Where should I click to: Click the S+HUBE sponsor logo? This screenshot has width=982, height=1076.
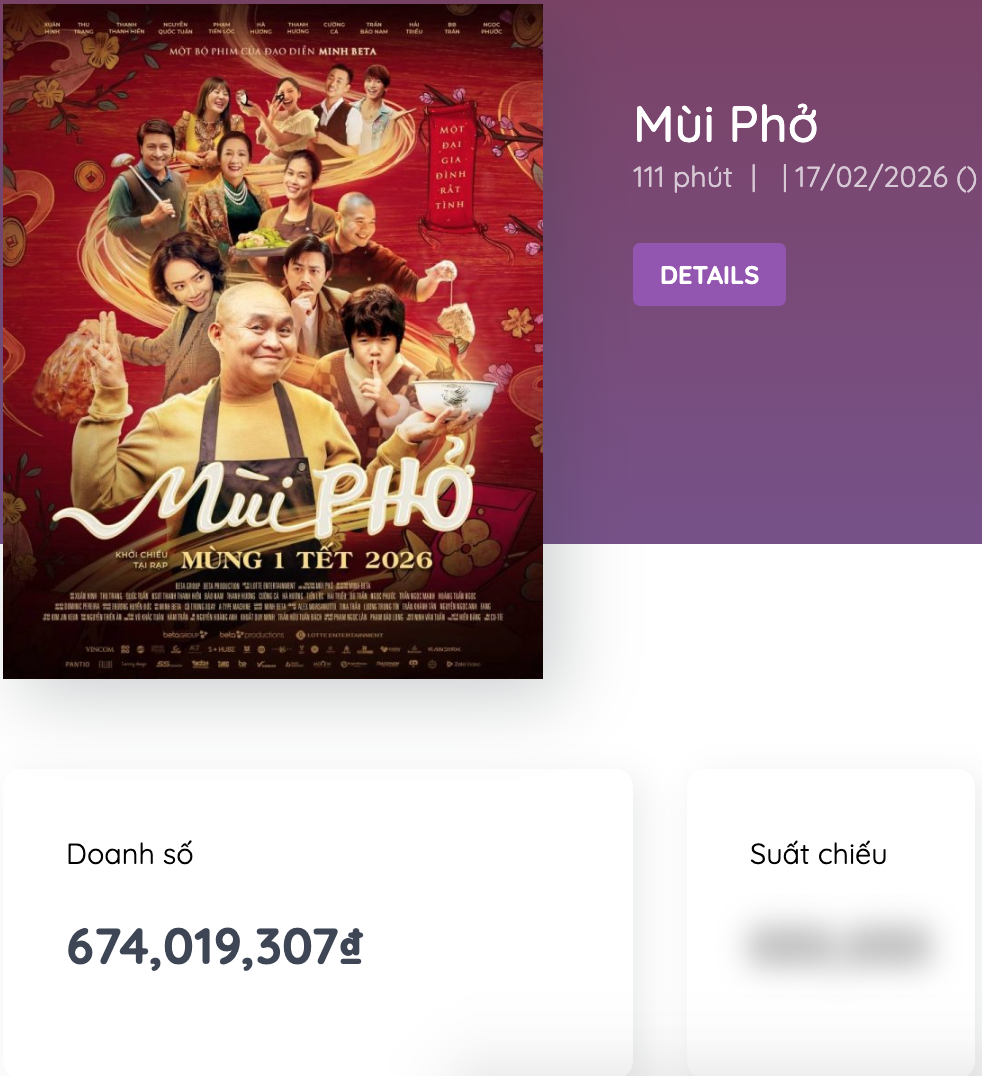tap(222, 649)
